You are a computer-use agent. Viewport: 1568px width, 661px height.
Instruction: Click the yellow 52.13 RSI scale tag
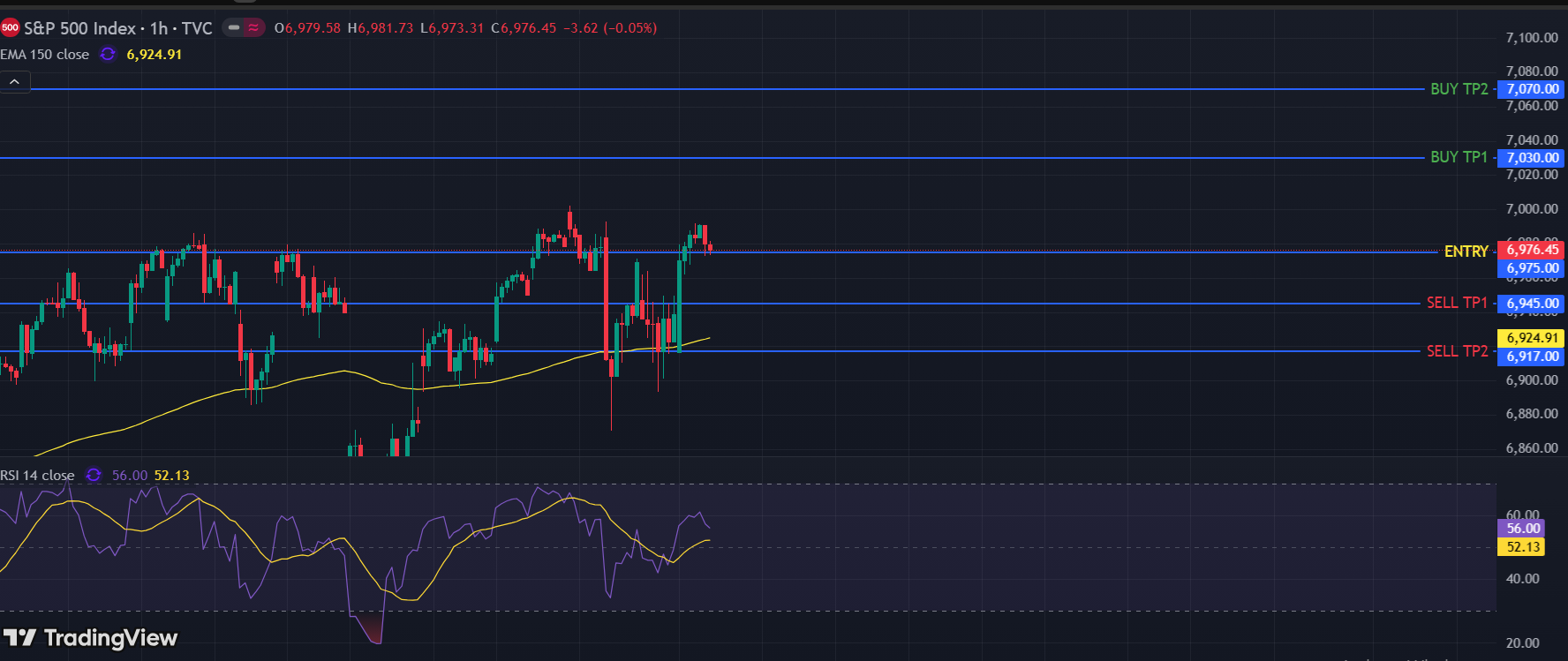click(x=1522, y=547)
